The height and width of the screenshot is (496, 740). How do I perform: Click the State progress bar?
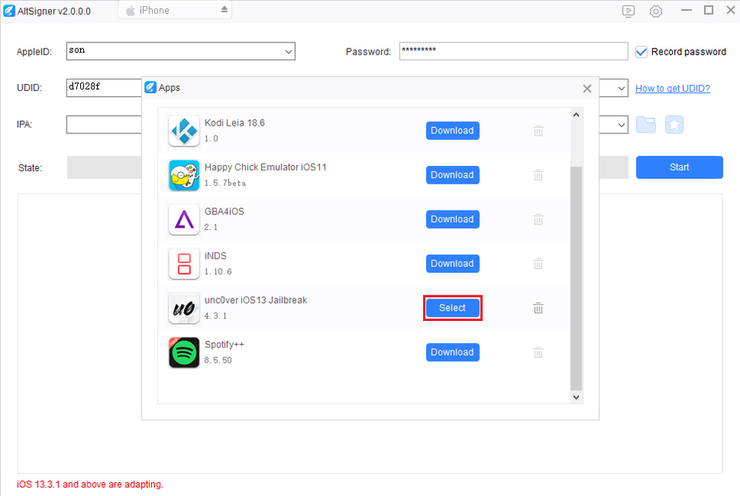click(104, 168)
